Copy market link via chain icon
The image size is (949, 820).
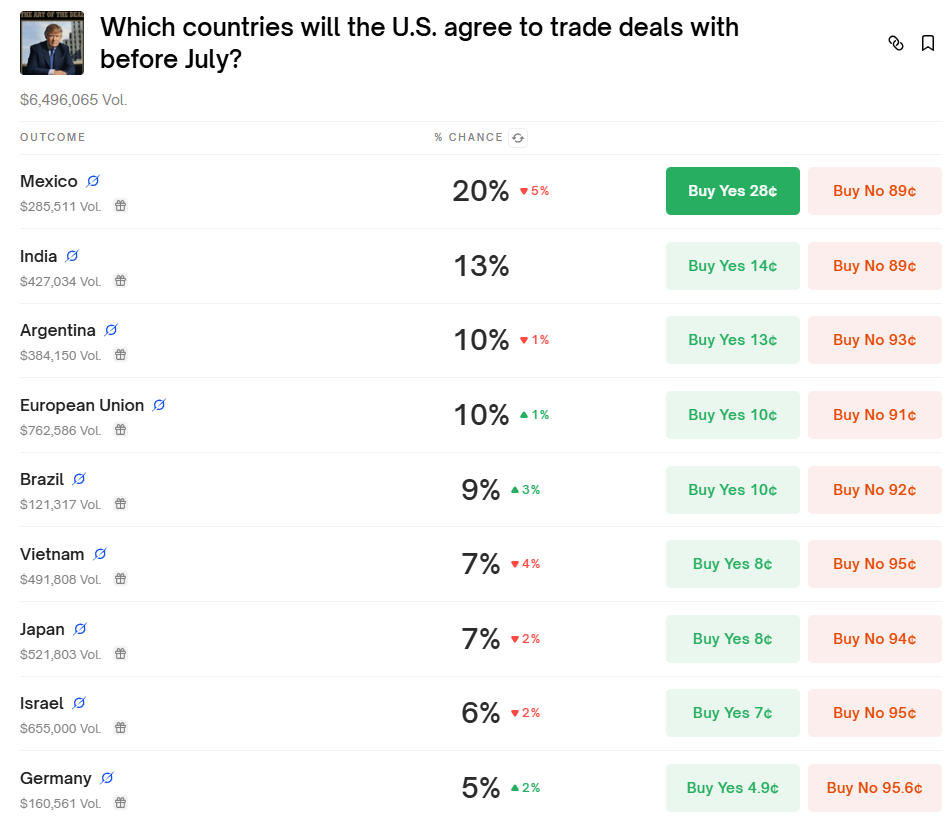point(896,43)
